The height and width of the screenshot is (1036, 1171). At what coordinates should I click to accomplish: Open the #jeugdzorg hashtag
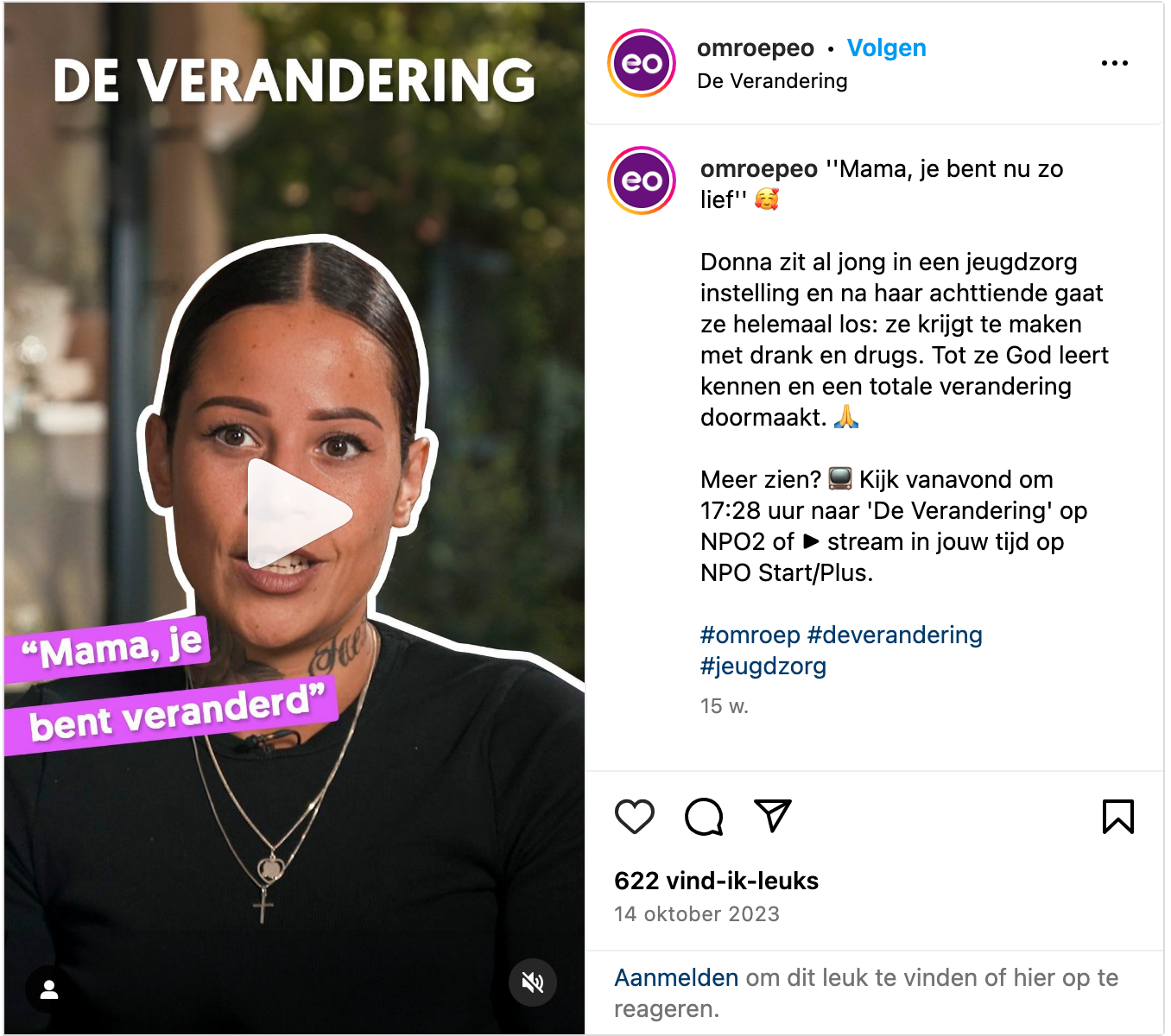763,666
